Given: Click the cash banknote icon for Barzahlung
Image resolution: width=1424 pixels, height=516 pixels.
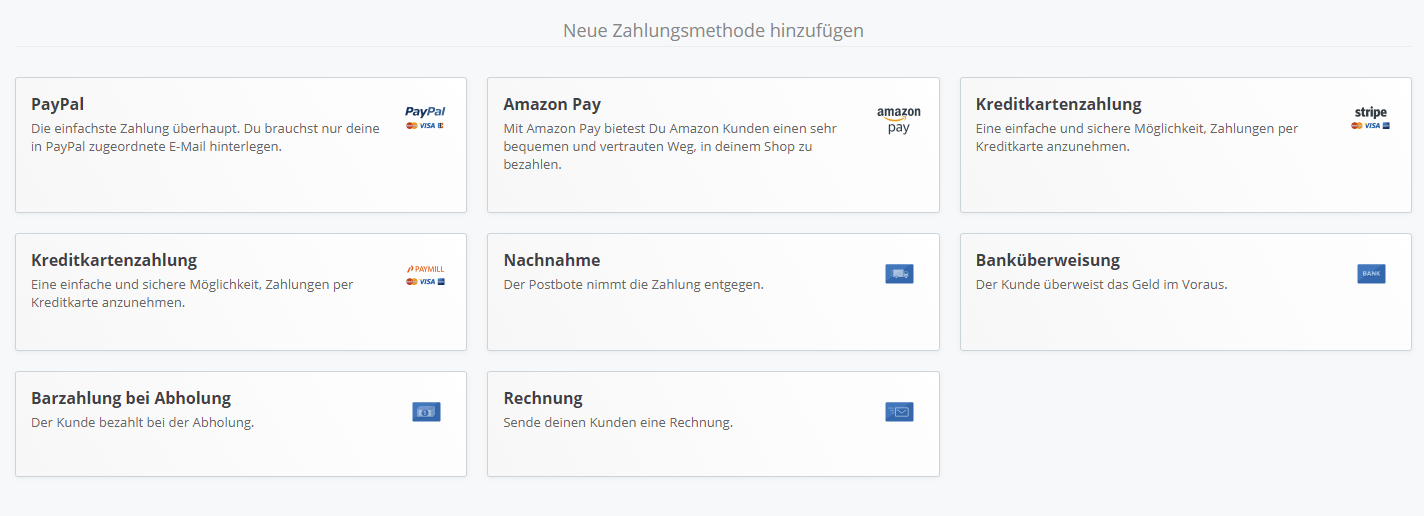Looking at the screenshot, I should click(426, 411).
